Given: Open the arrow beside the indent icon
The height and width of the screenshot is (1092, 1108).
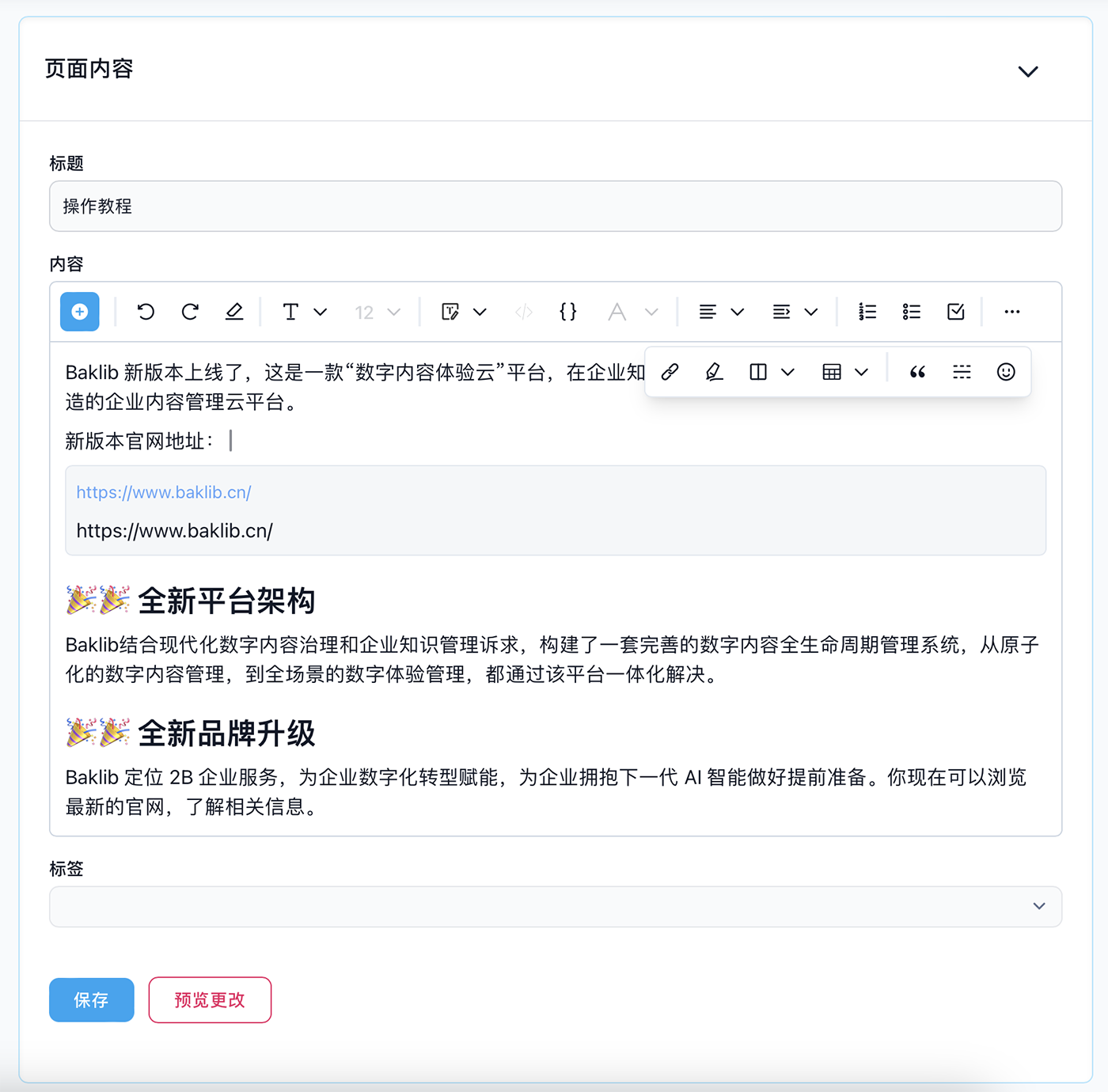Looking at the screenshot, I should tap(811, 312).
